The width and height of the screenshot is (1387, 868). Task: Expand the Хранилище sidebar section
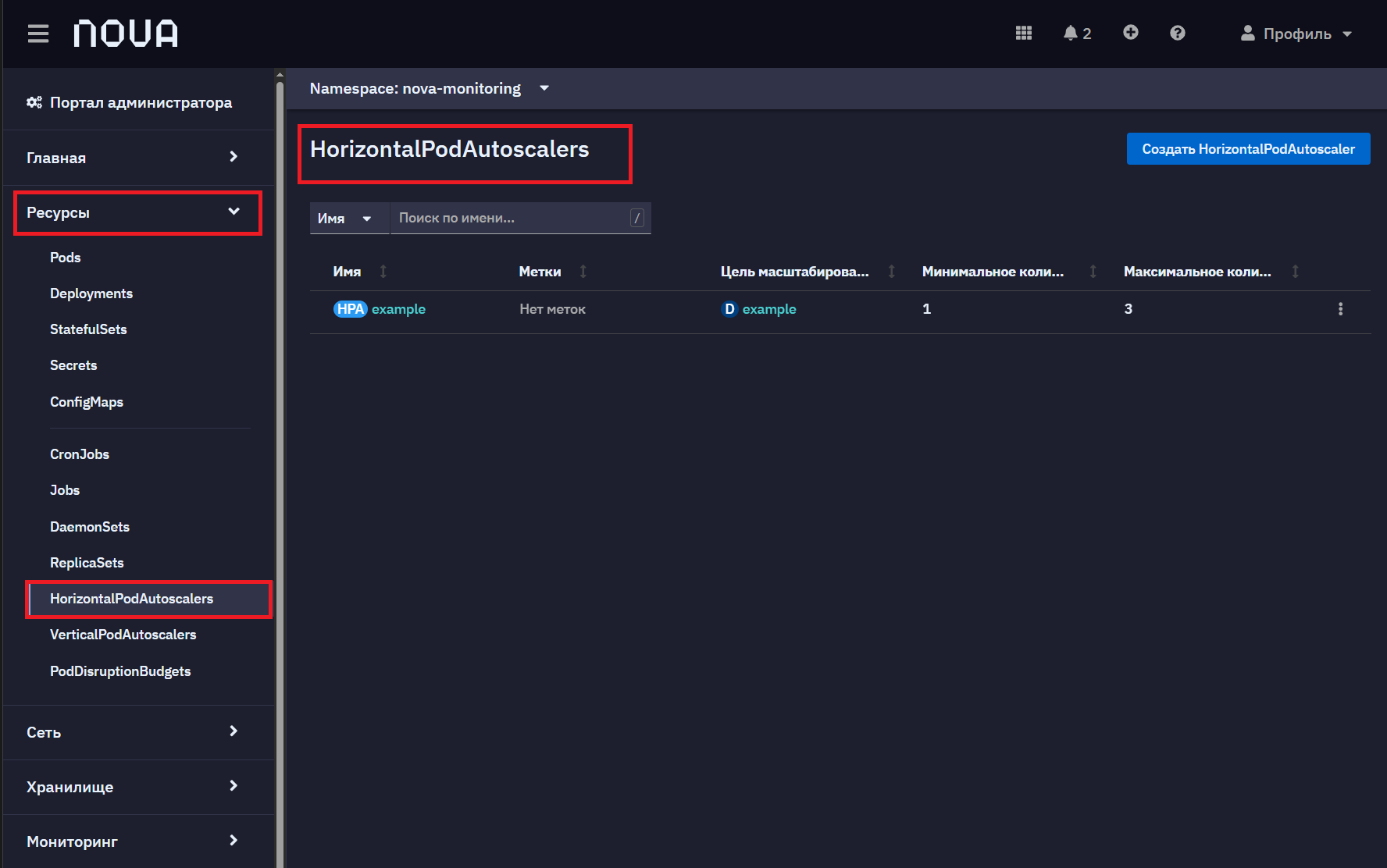[x=138, y=787]
